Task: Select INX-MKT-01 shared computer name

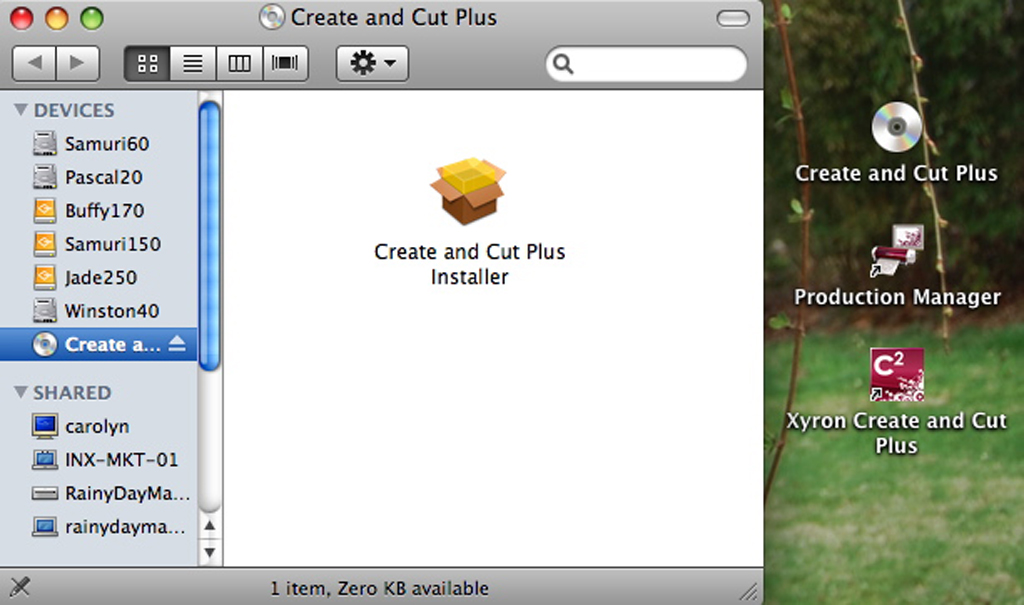Action: pos(121,460)
